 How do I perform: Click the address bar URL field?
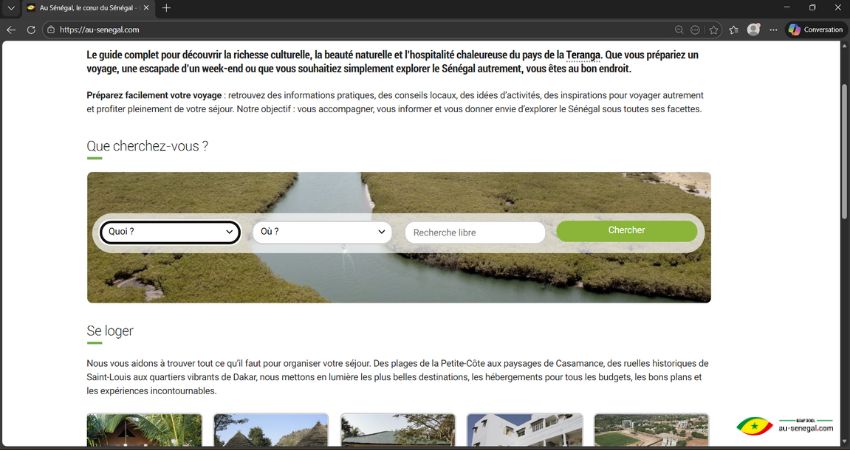tap(358, 30)
